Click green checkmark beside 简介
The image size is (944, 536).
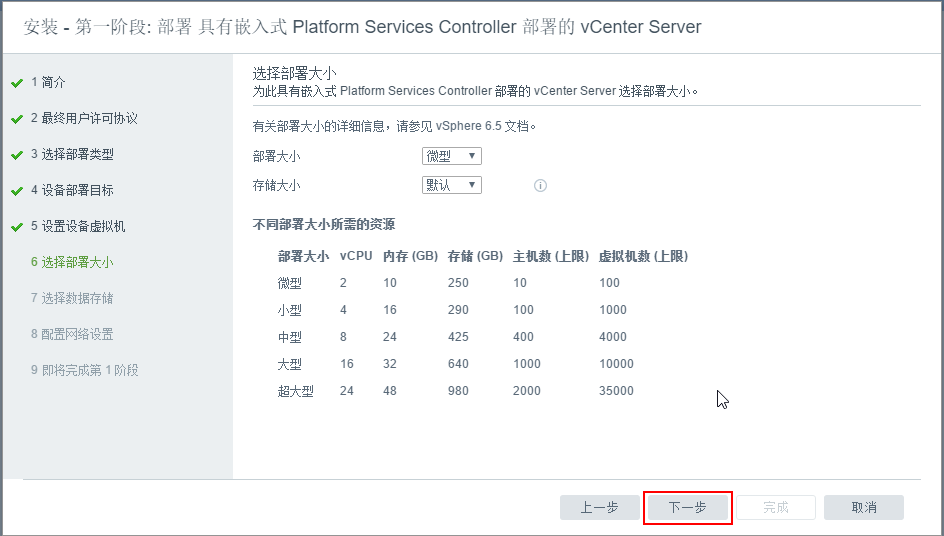(x=17, y=83)
